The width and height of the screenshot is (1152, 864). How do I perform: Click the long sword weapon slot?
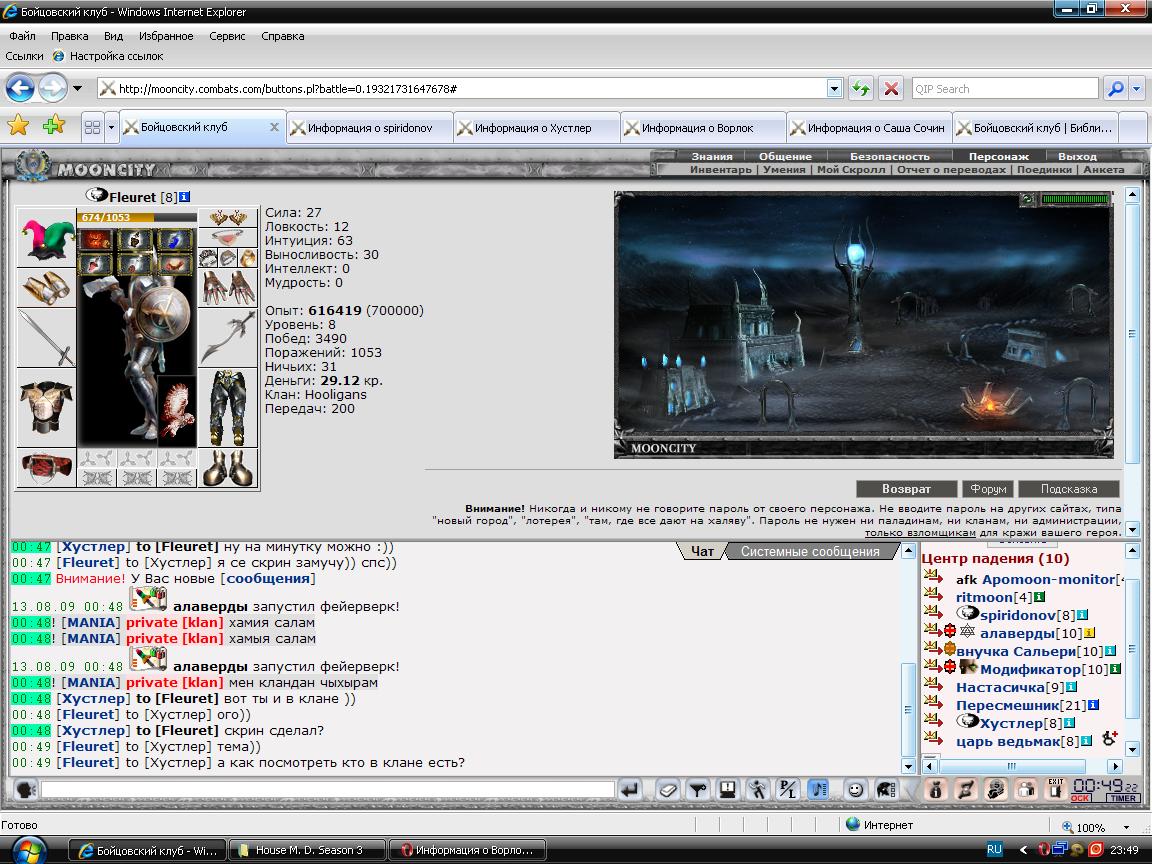[x=46, y=338]
